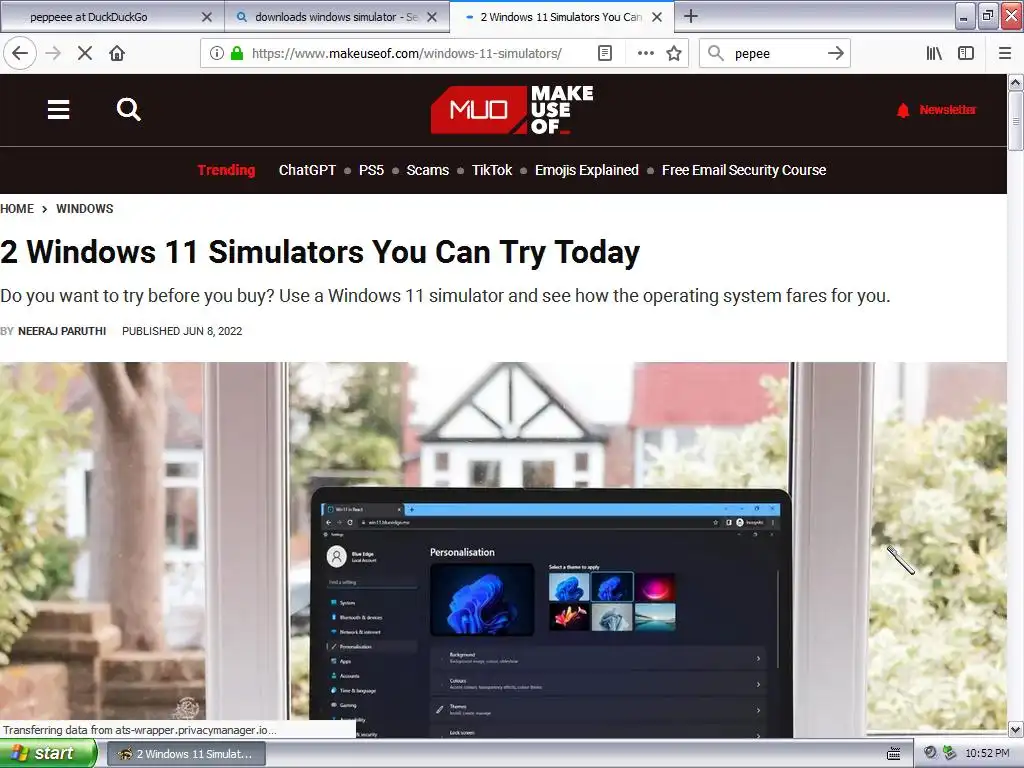This screenshot has height=768, width=1024.
Task: Close the 'downloads windows simulator' tab
Action: [432, 17]
